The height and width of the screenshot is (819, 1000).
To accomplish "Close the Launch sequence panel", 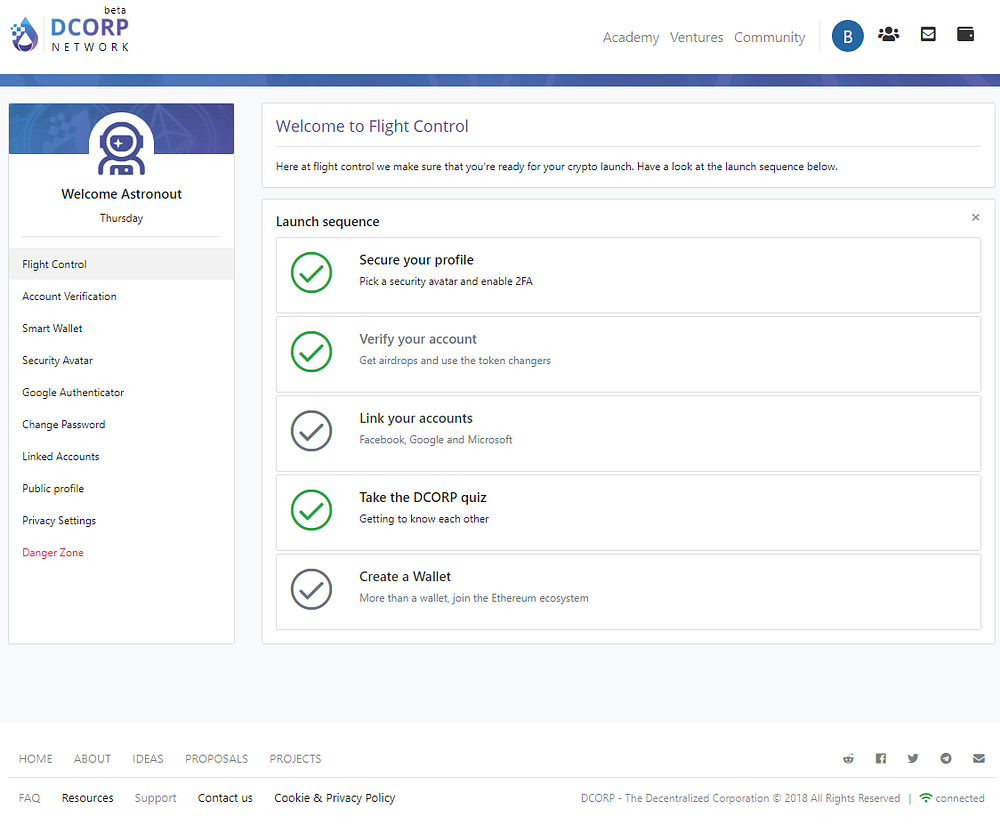I will point(975,218).
